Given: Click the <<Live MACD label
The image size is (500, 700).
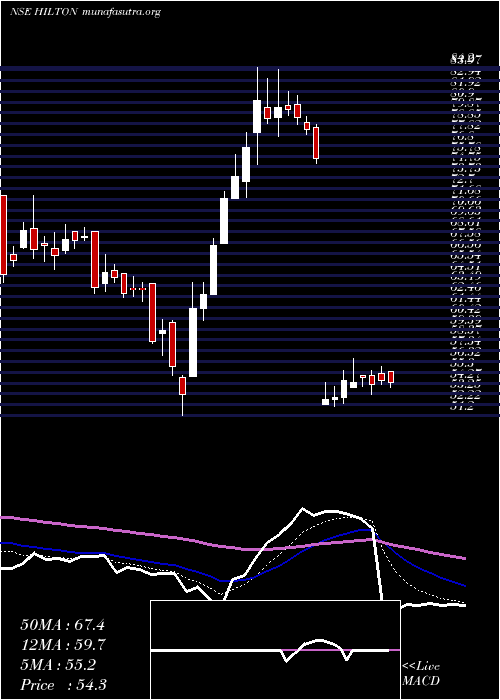Looking at the screenshot, I should point(421,674).
